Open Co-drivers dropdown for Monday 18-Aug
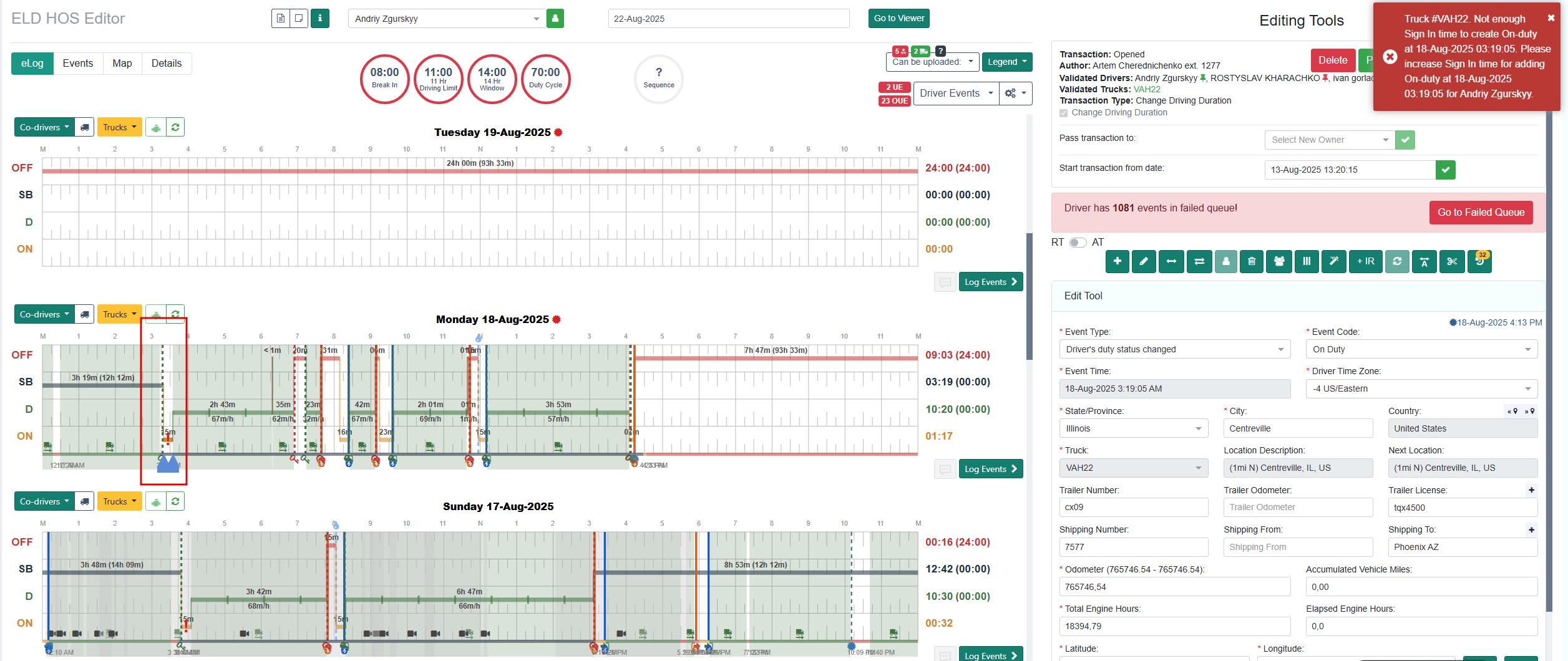 pyautogui.click(x=44, y=314)
